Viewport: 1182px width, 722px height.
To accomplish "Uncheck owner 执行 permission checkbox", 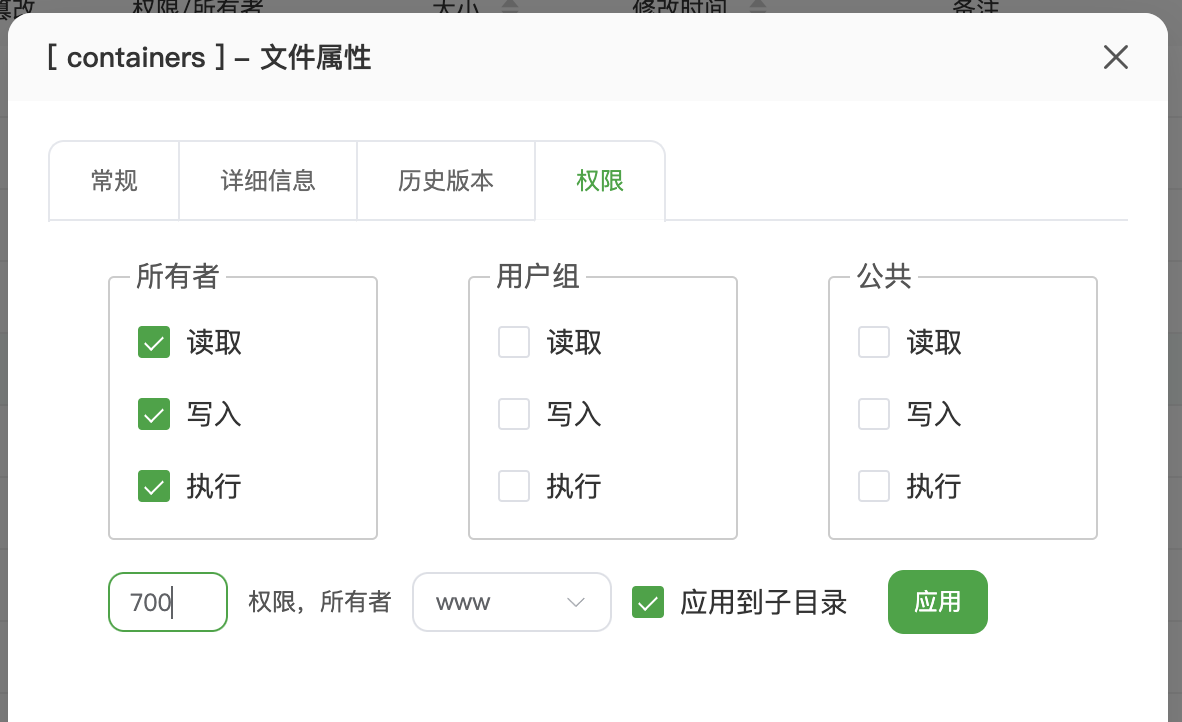I will pyautogui.click(x=154, y=487).
